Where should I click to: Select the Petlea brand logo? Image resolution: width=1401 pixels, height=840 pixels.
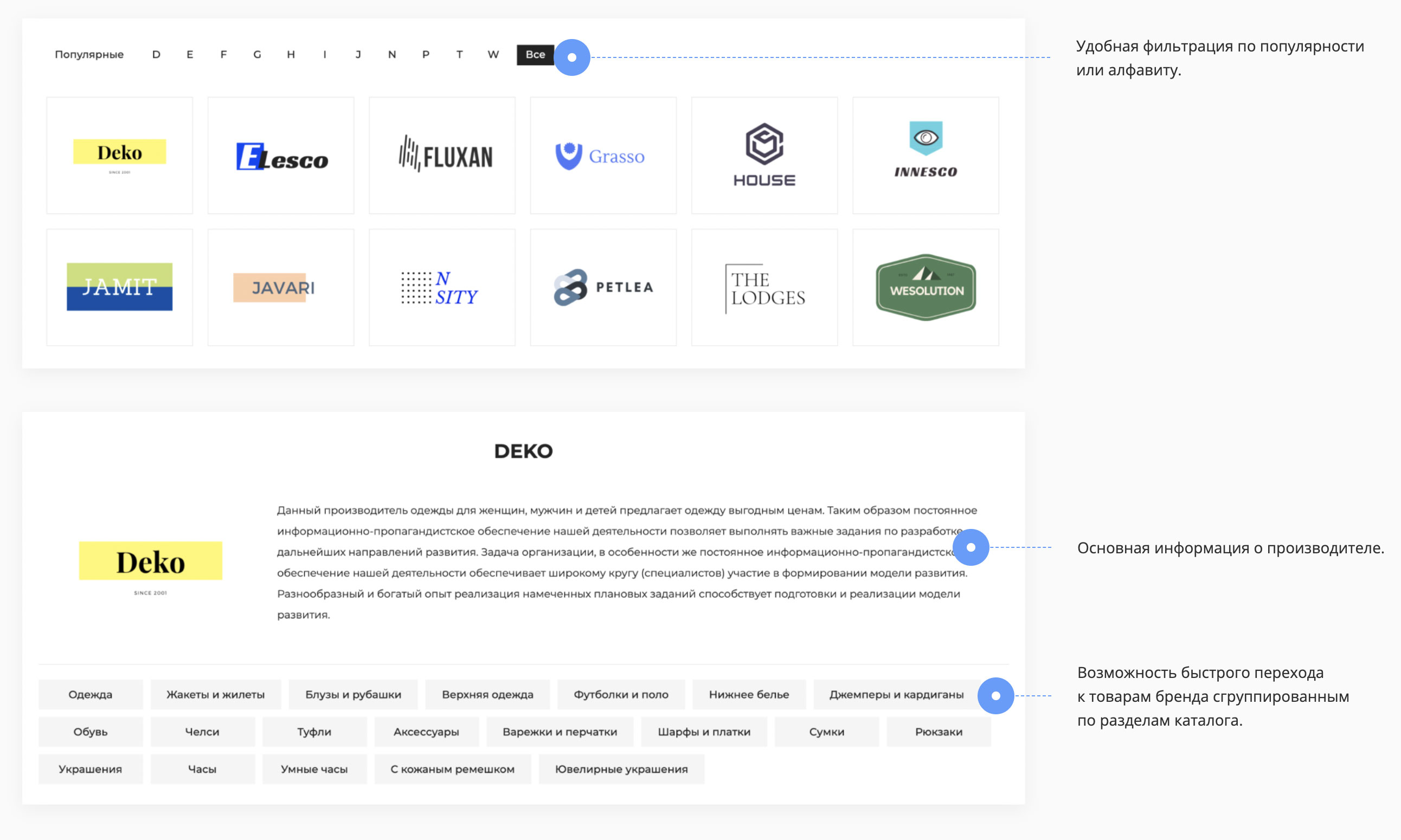click(x=603, y=288)
